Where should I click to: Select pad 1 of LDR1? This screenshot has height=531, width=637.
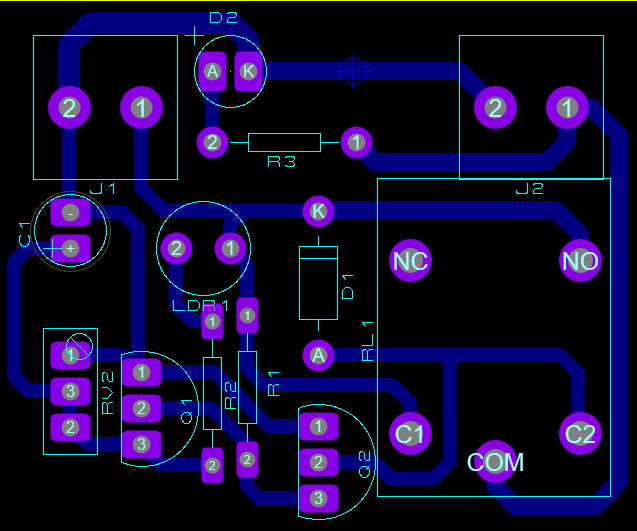tap(230, 248)
